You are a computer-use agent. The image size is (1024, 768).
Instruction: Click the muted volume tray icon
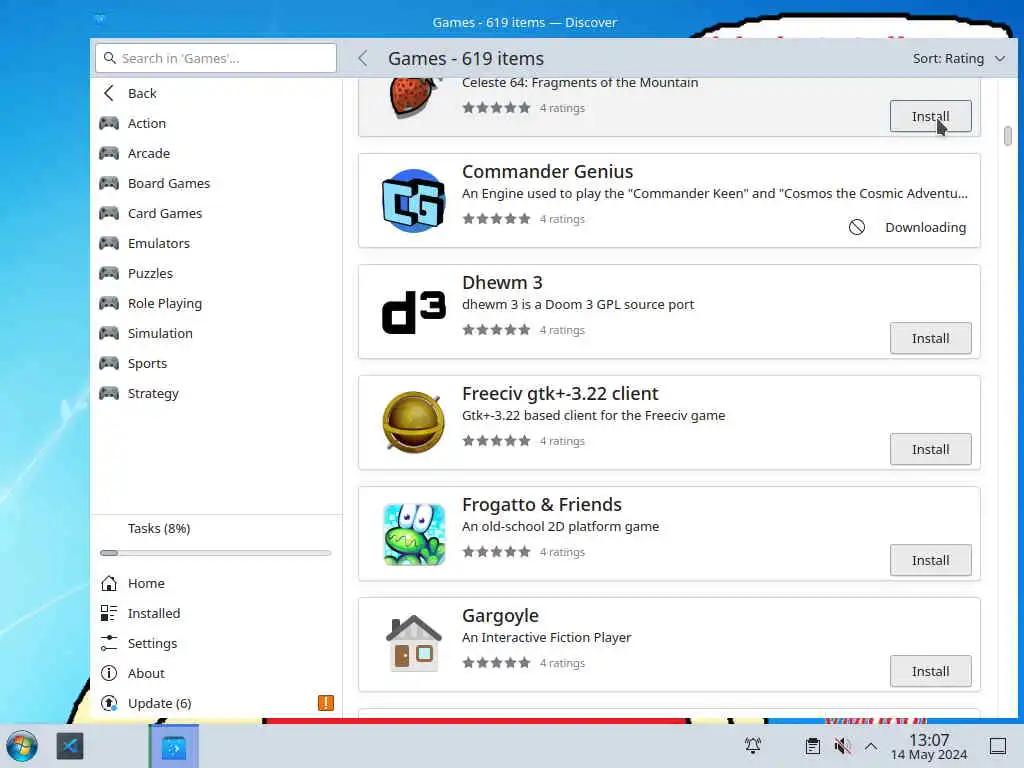tap(842, 746)
